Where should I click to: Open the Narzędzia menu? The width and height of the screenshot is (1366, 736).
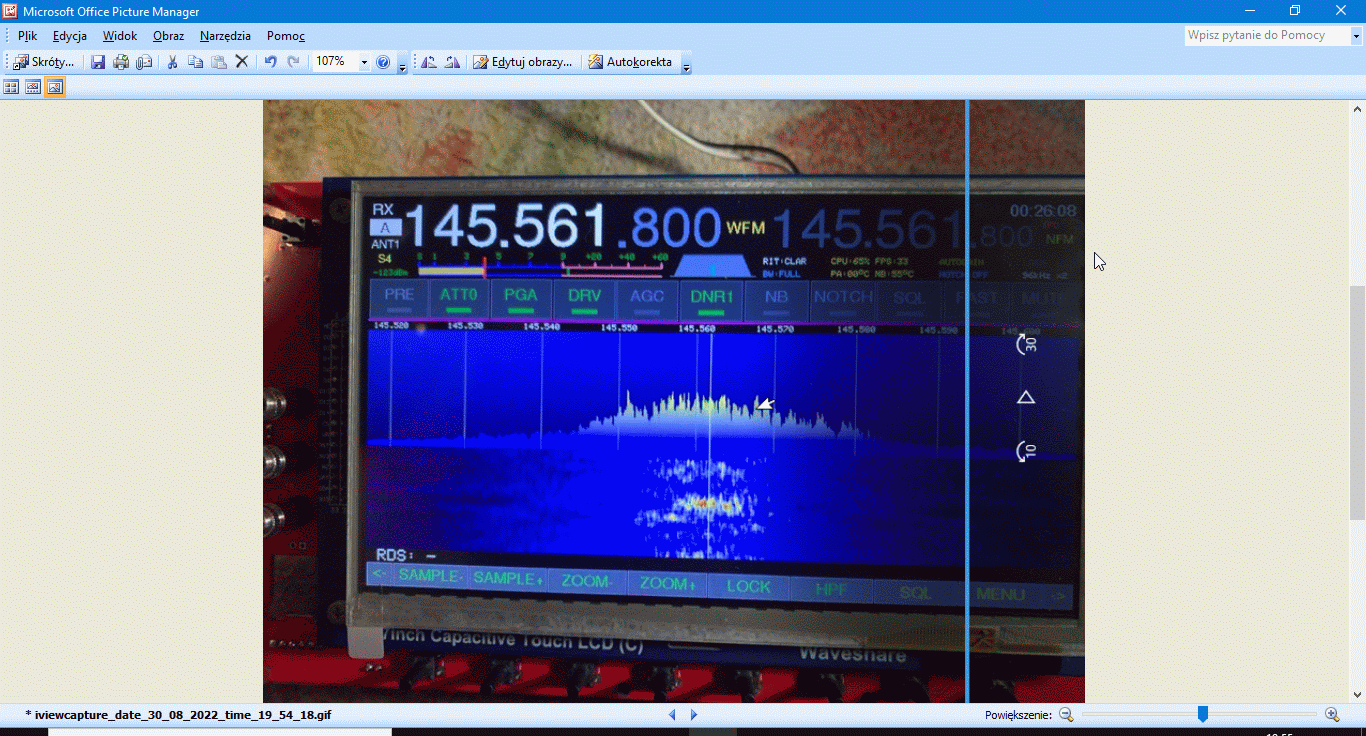coord(225,36)
